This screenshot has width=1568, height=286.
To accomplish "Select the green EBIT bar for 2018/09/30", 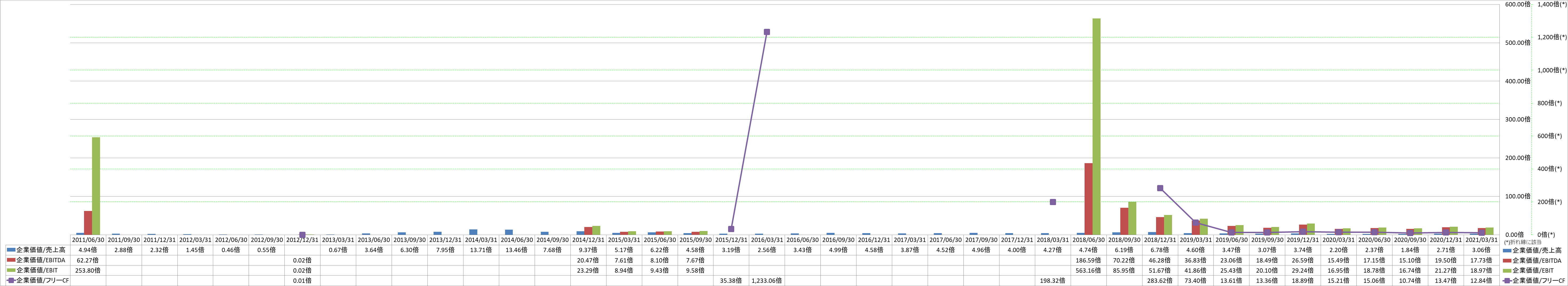I will [x=1132, y=218].
